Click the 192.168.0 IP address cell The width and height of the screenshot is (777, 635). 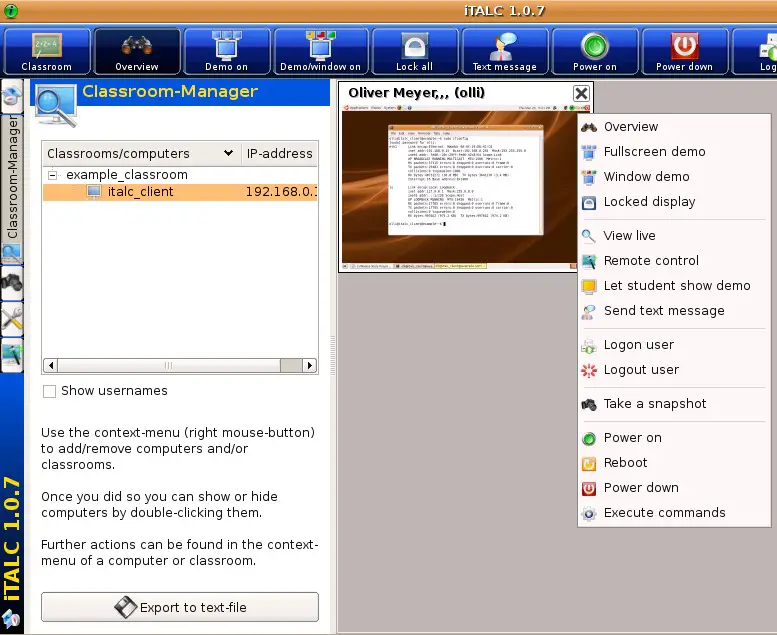280,192
